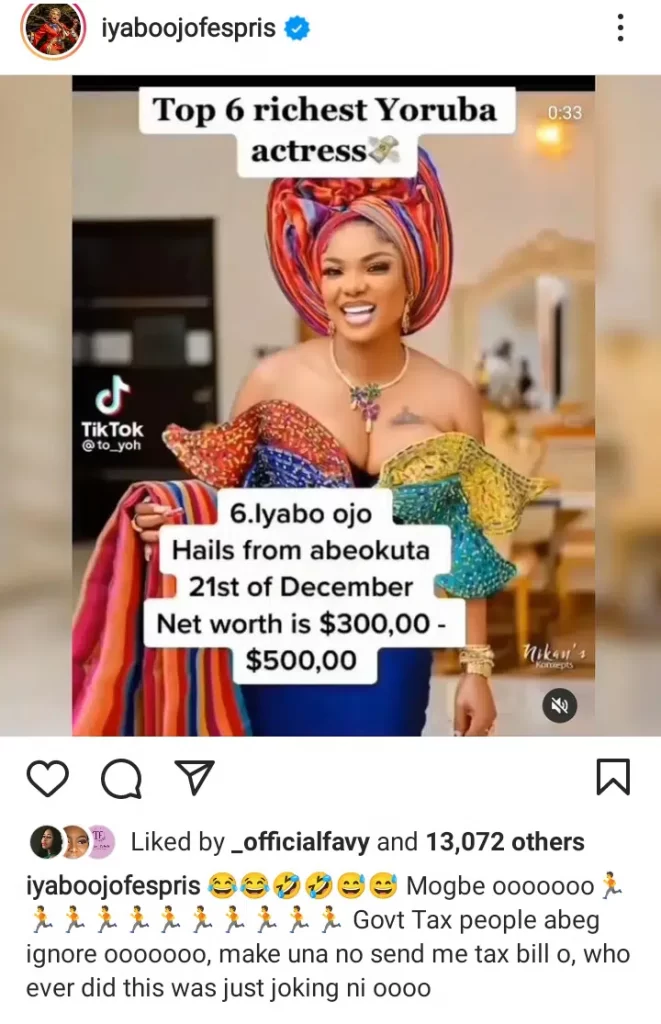Screen dimensions: 661x1024
Task: Save the post with the bookmark icon
Action: (613, 777)
